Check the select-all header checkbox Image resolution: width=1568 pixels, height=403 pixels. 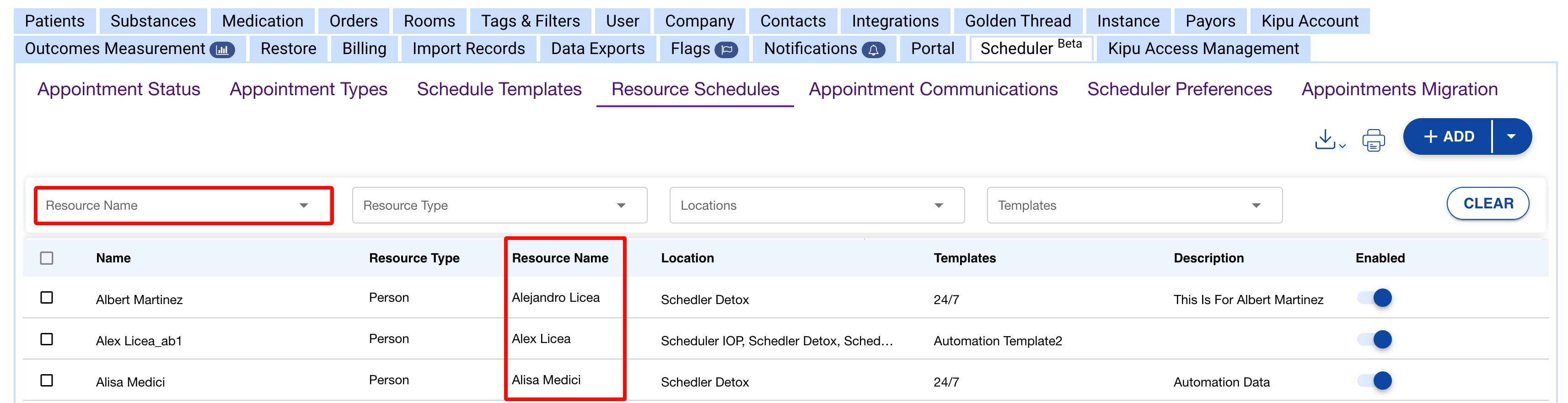point(47,258)
